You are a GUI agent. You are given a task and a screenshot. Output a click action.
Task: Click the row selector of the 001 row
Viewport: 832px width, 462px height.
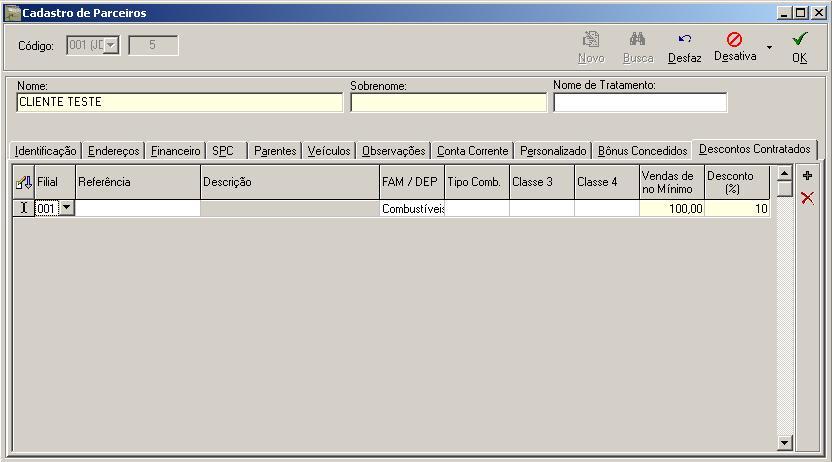click(x=24, y=208)
